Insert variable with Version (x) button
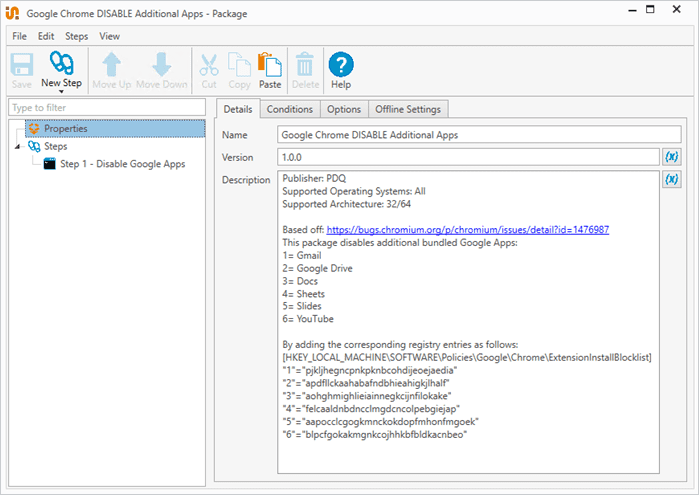 [x=671, y=157]
